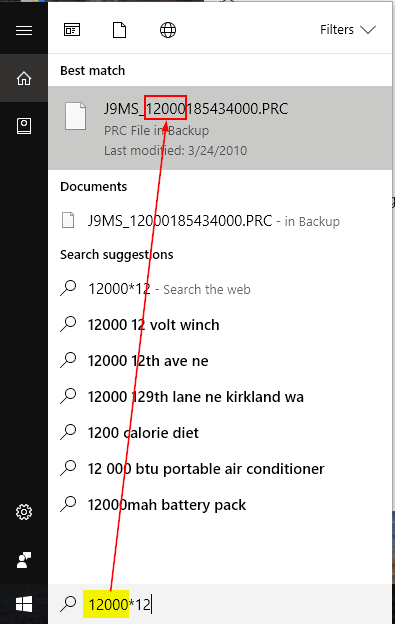Filter results by Apps icon
This screenshot has height=624, width=395.
click(x=72, y=30)
